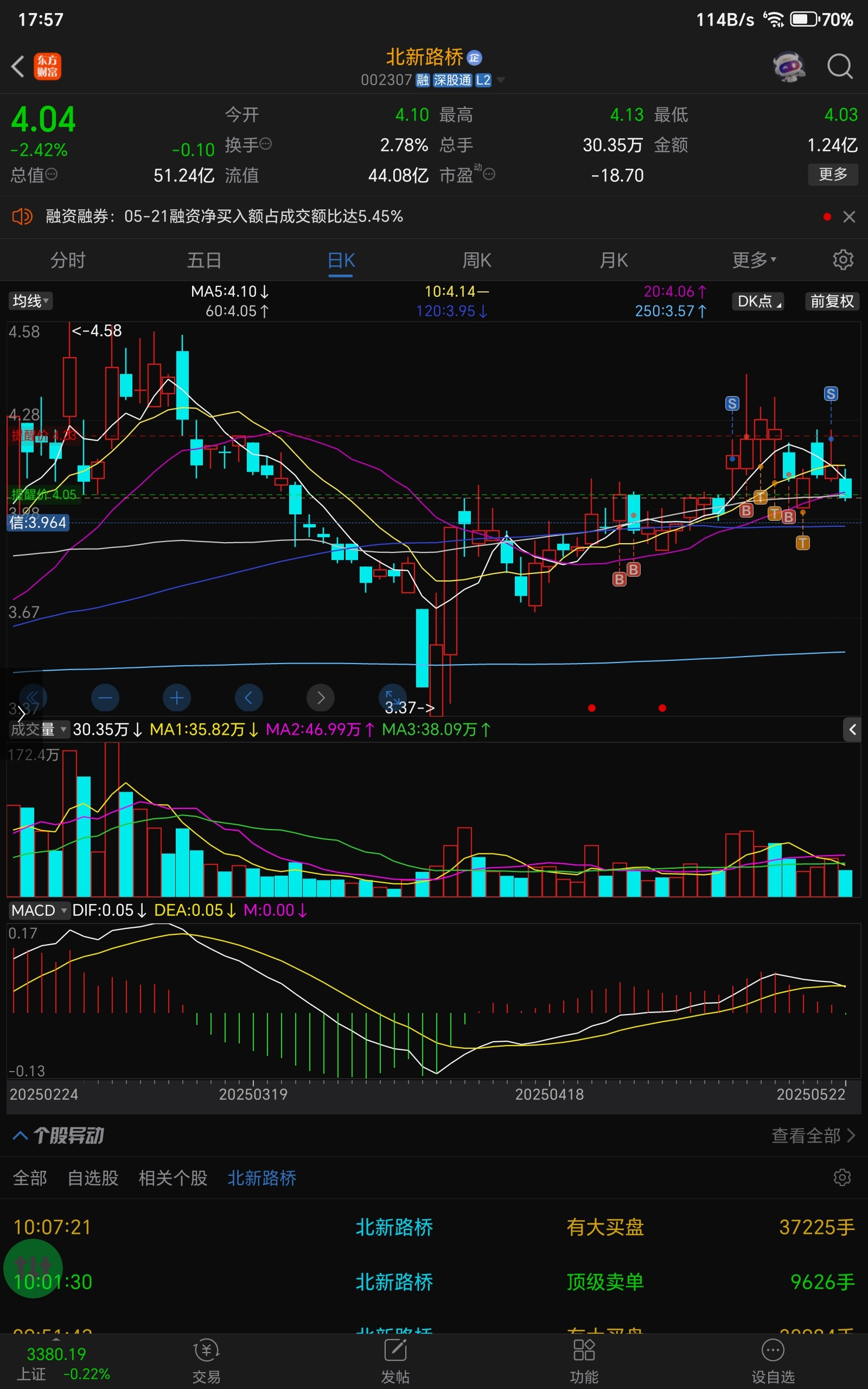Switch to the 周K tab
The height and width of the screenshot is (1389, 868).
(477, 260)
